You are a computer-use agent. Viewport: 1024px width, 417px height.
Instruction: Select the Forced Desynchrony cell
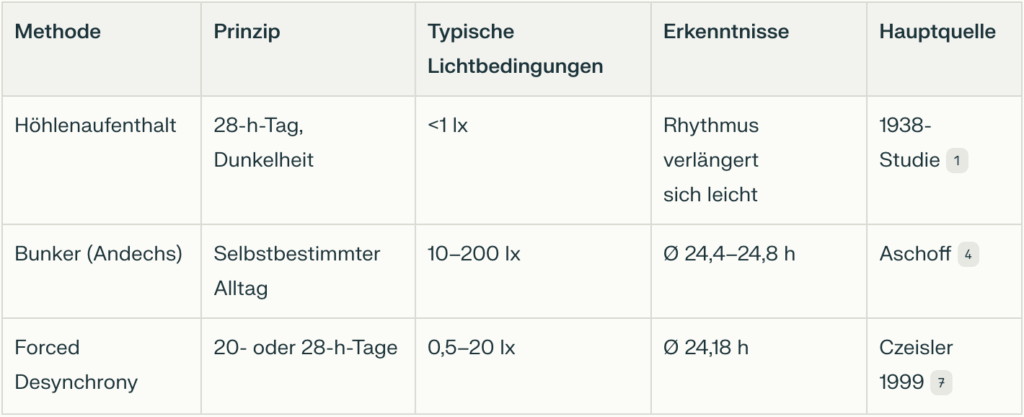click(76, 365)
